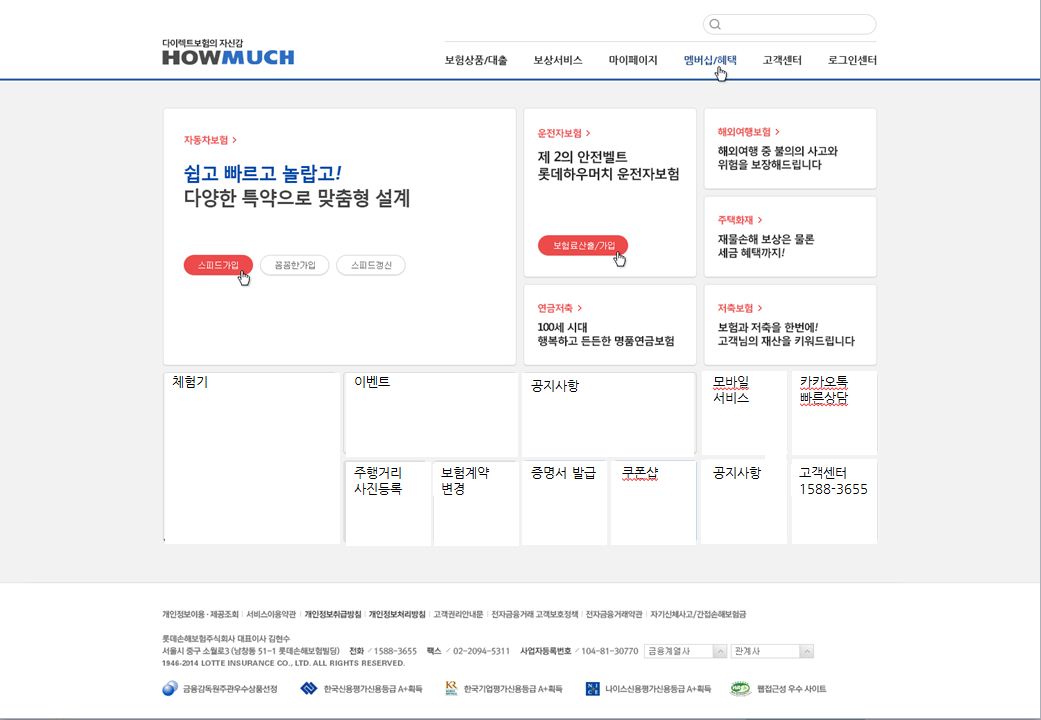This screenshot has width=1041, height=720.
Task: Click the footer fax number 02-2094-5311
Action: (481, 651)
